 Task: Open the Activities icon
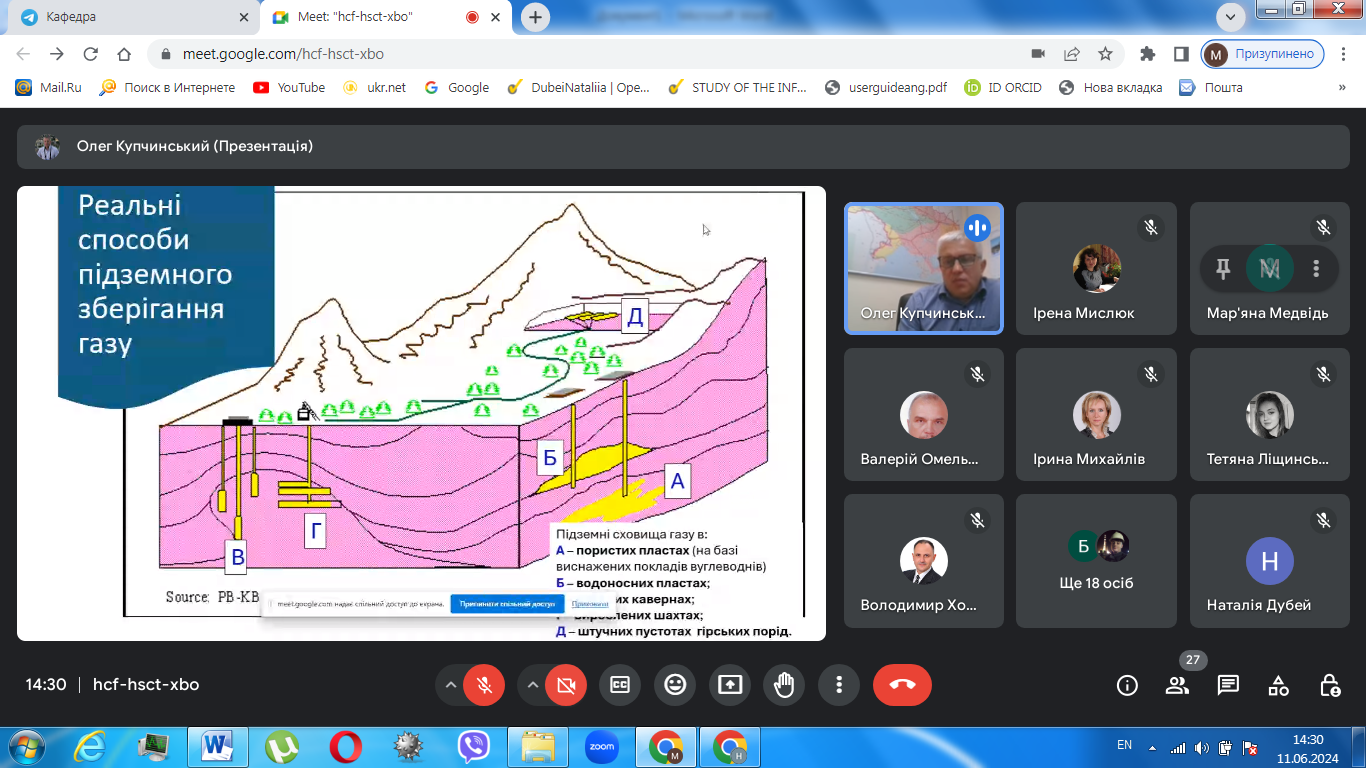point(1278,685)
